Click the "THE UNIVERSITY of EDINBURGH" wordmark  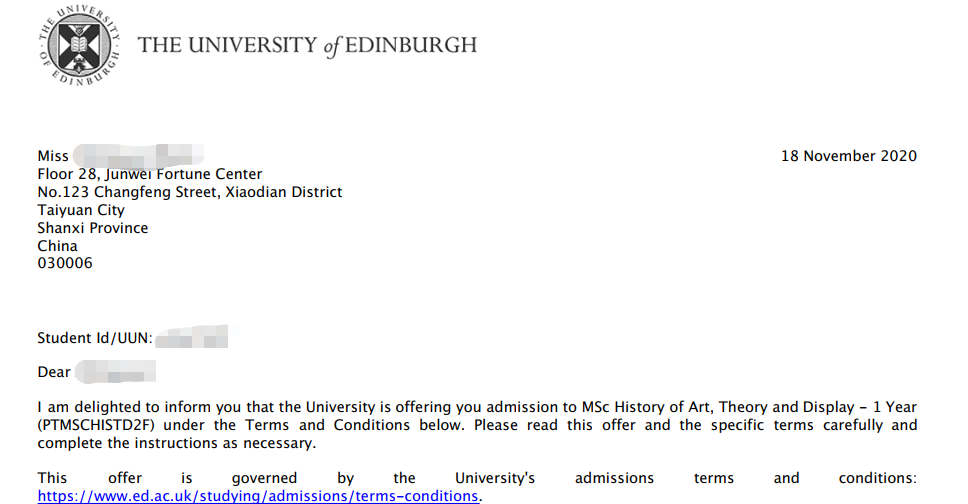[307, 45]
